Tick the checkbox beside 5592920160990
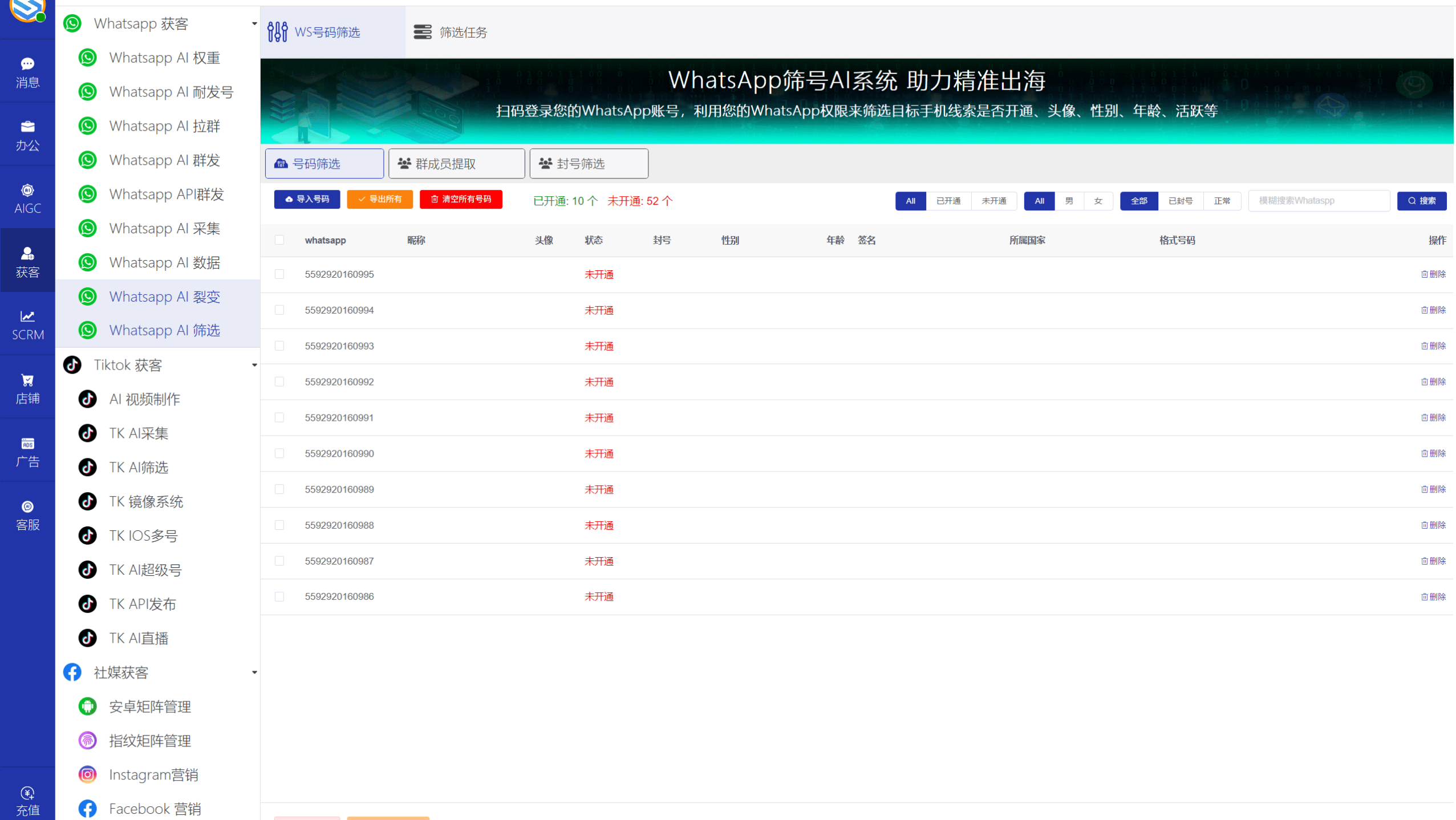Image resolution: width=1456 pixels, height=820 pixels. point(279,453)
